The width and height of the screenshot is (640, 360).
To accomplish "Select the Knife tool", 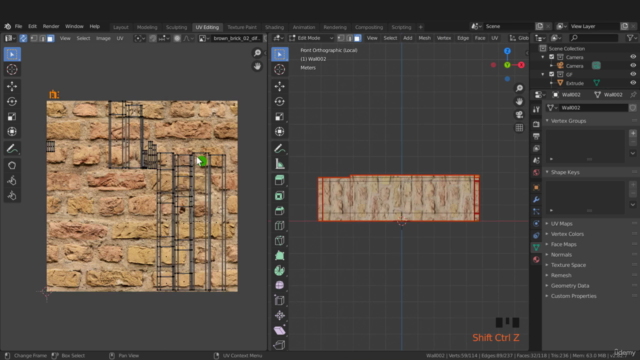I will click(x=280, y=240).
